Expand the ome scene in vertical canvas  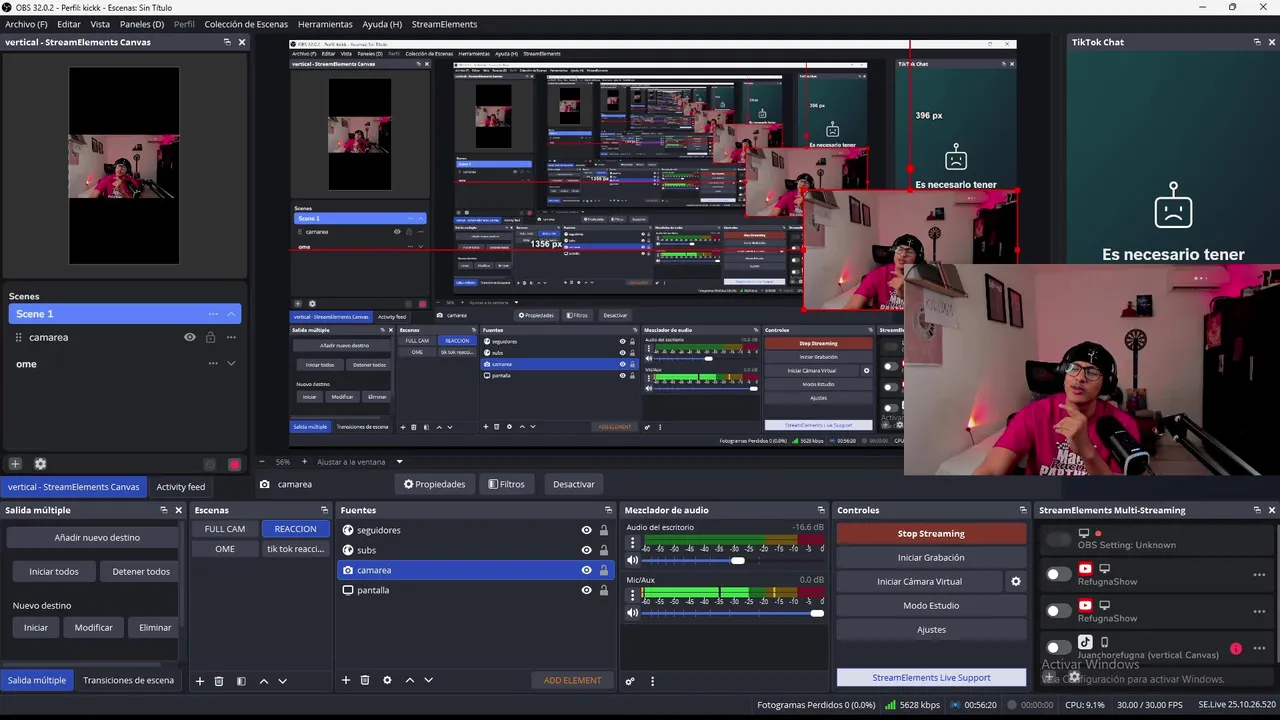(231, 363)
